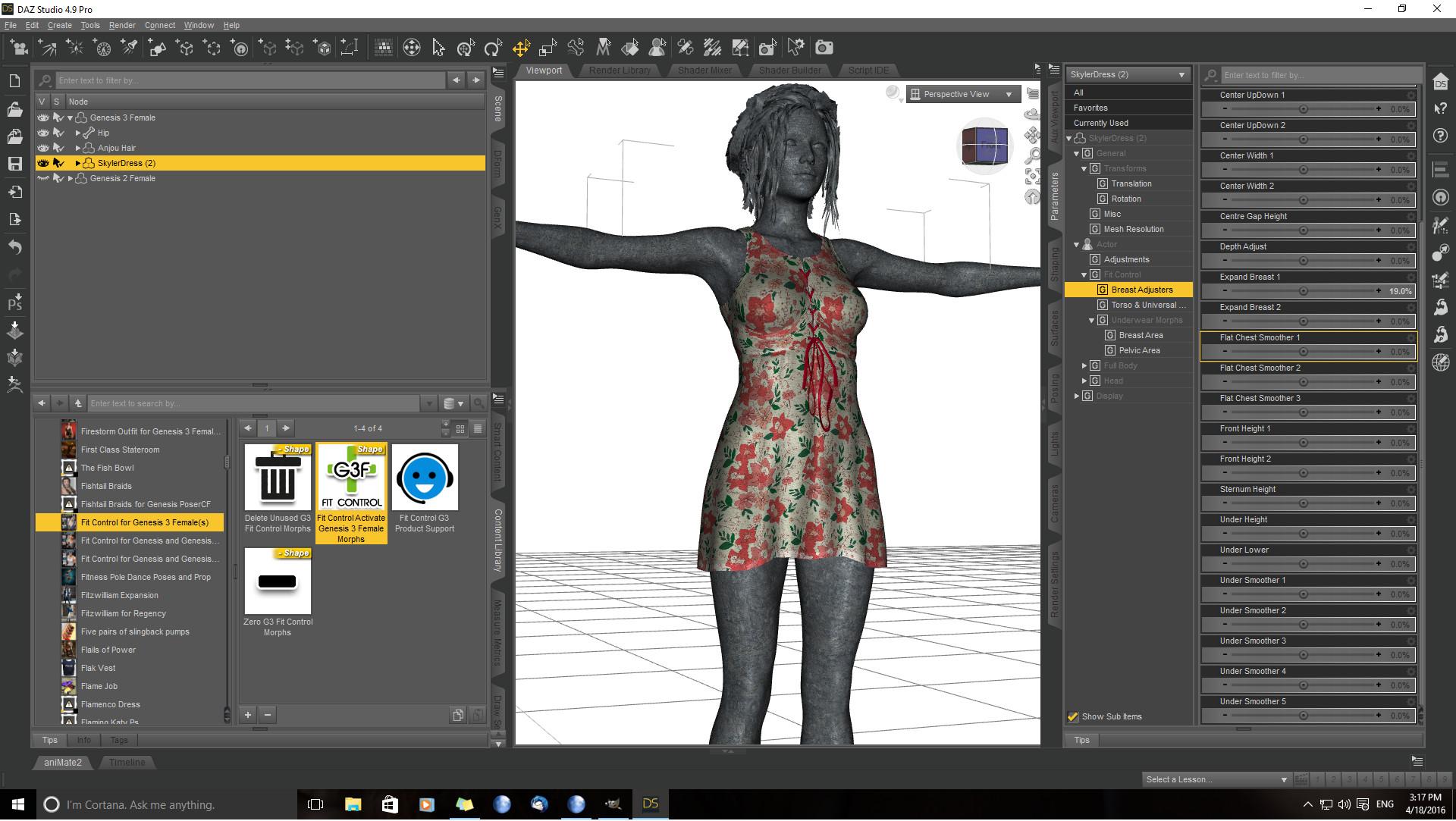Open the Delete Unused G3 Fit Control Morphs thumbnail

[x=278, y=478]
